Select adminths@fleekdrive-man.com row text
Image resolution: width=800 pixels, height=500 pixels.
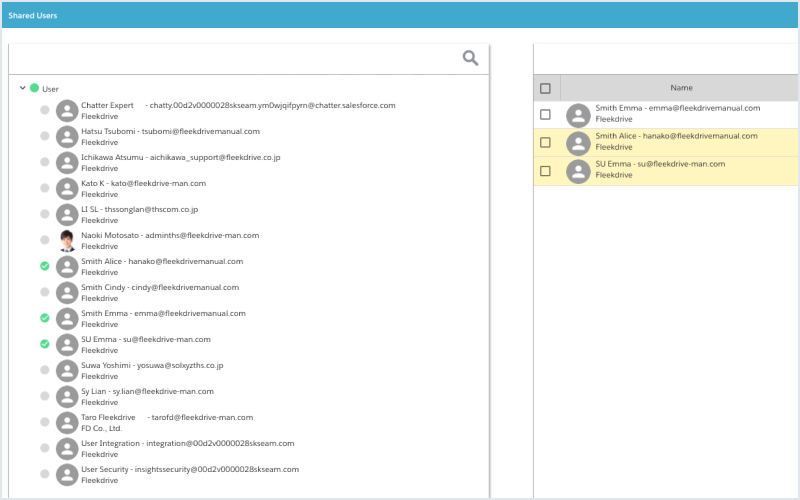(202, 235)
